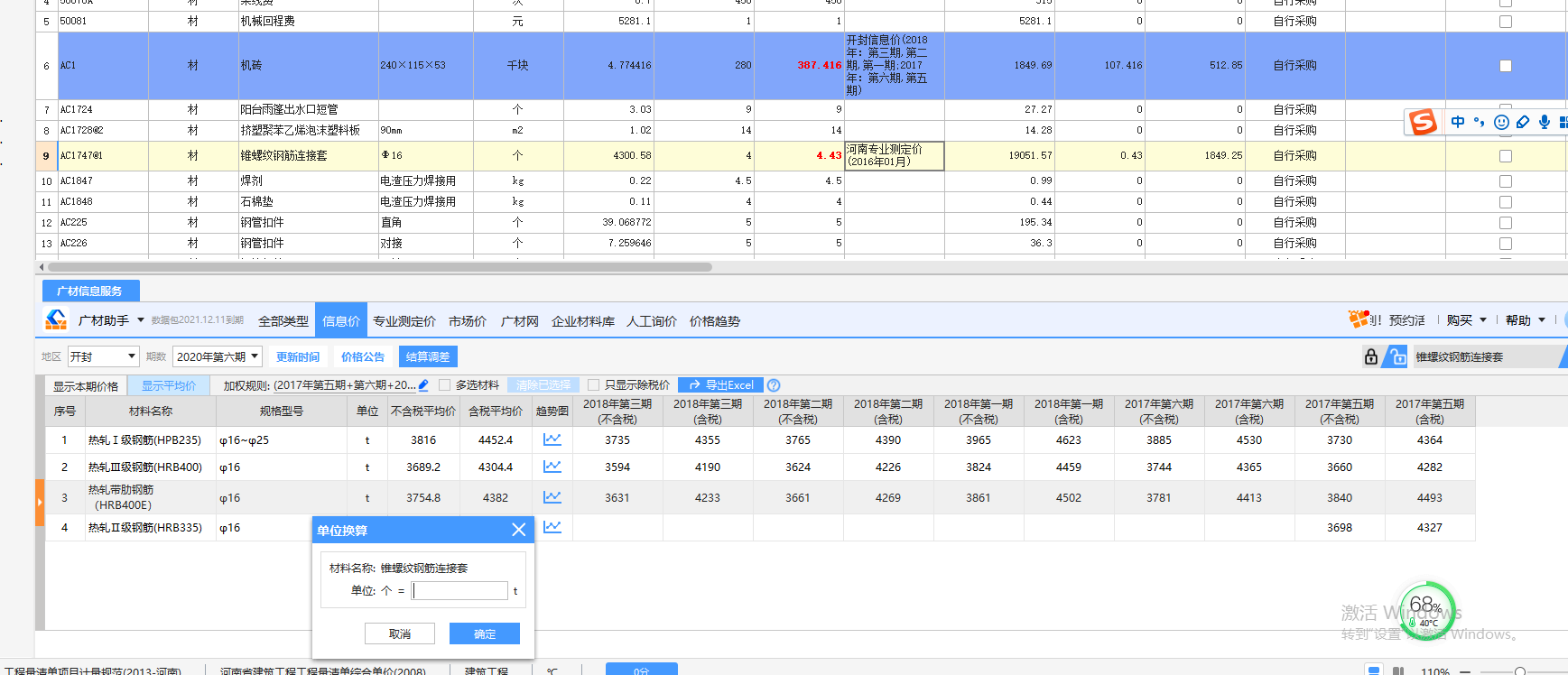Focus the 单位 conversion input field

(x=460, y=591)
